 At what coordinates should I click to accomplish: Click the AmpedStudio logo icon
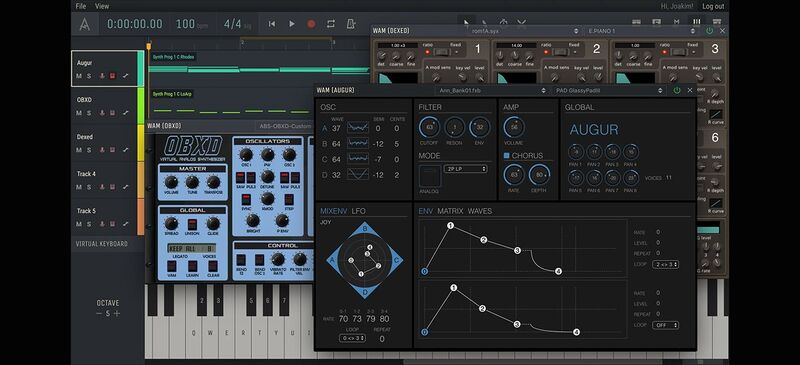85,24
